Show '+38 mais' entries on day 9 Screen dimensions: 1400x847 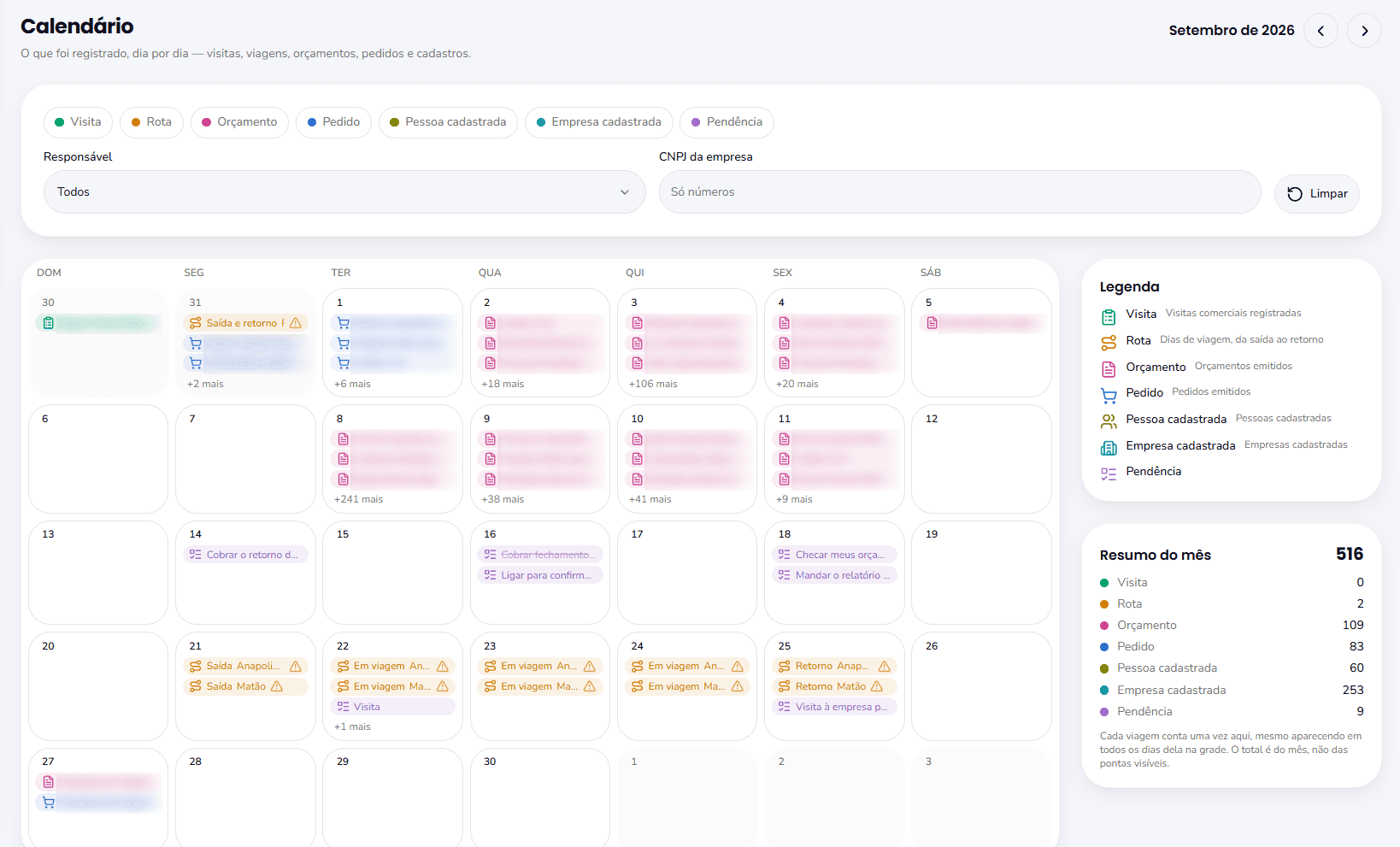[503, 499]
